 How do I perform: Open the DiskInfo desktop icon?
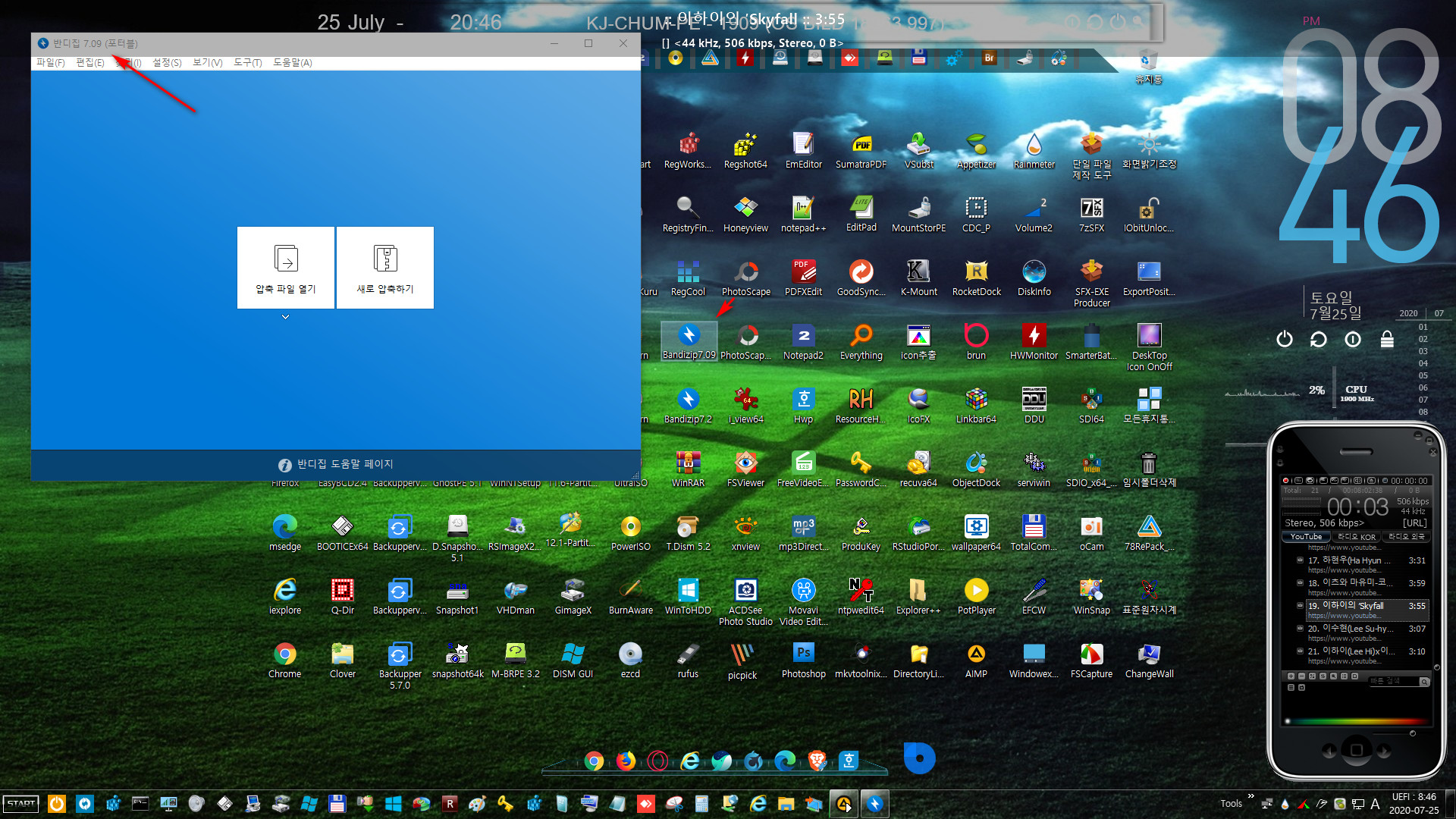1034,278
